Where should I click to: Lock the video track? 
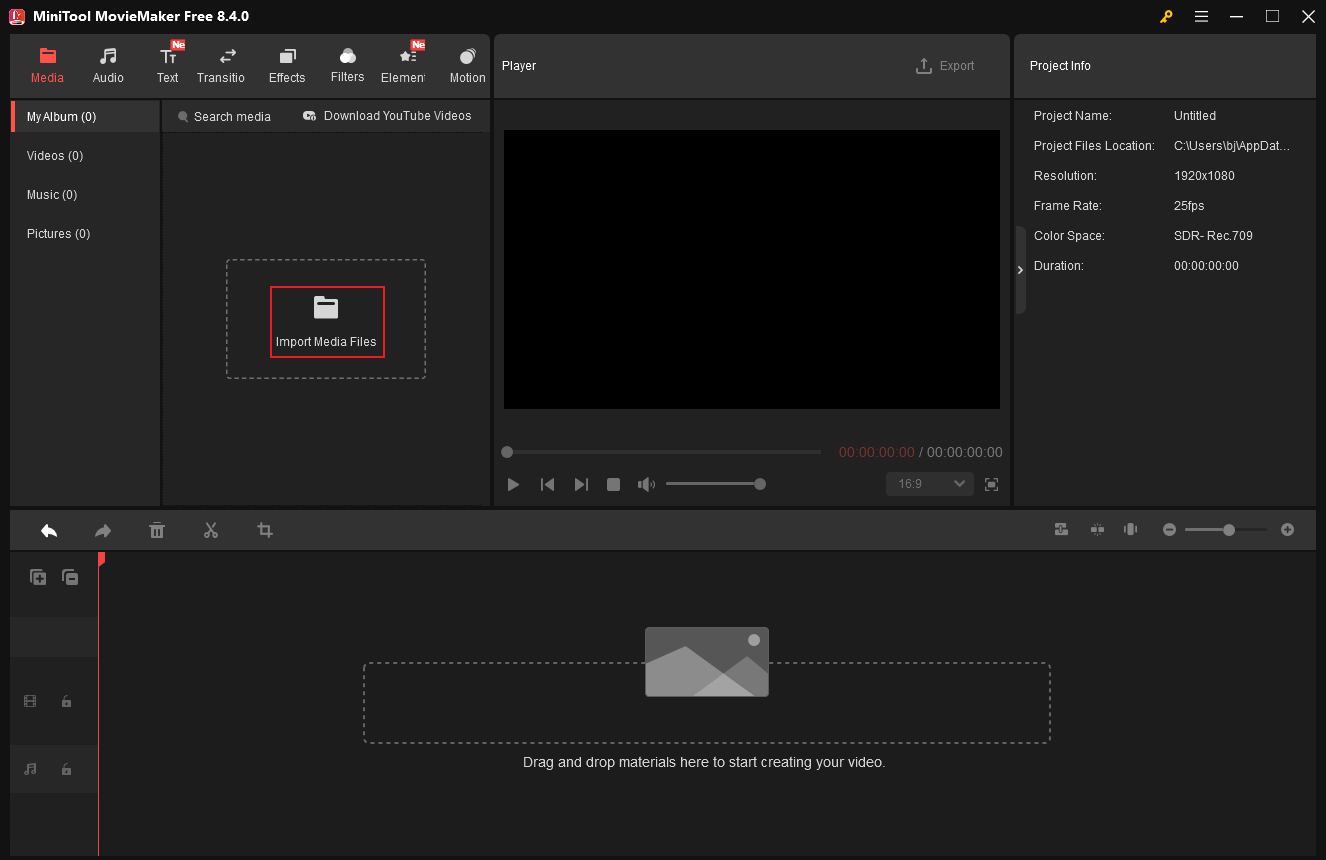pyautogui.click(x=66, y=701)
